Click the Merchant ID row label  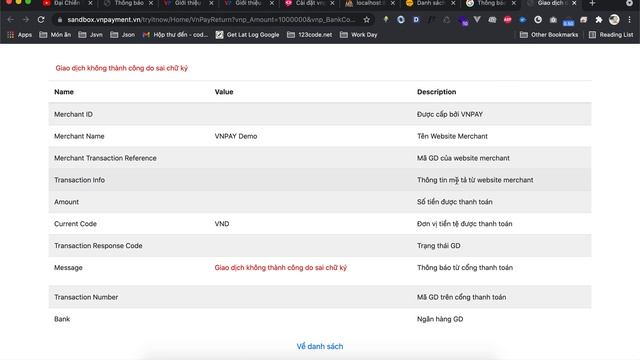(x=73, y=114)
